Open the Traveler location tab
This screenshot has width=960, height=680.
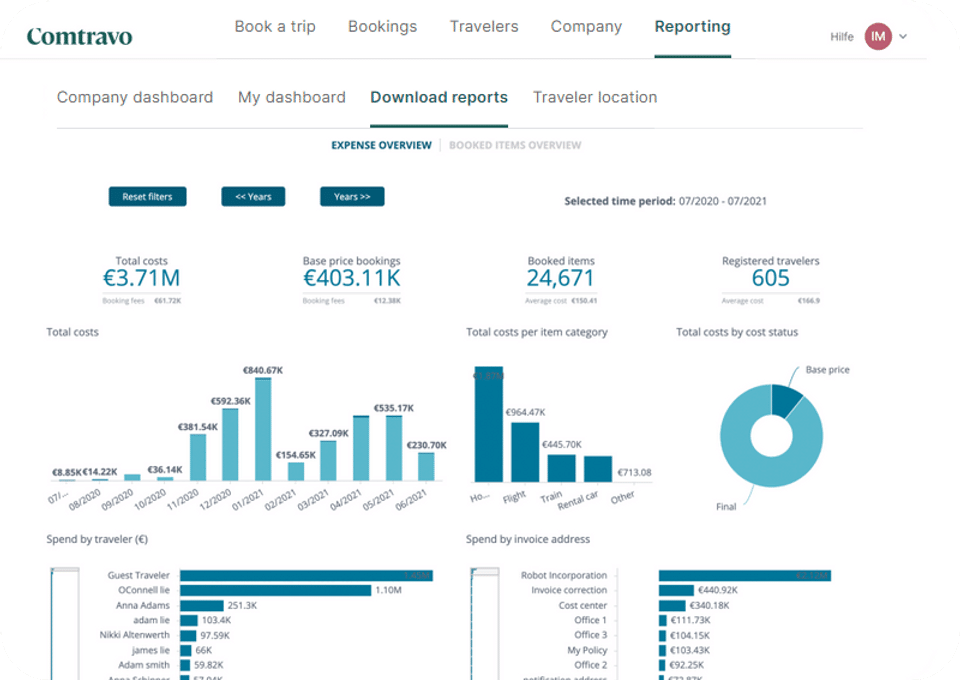tap(594, 97)
